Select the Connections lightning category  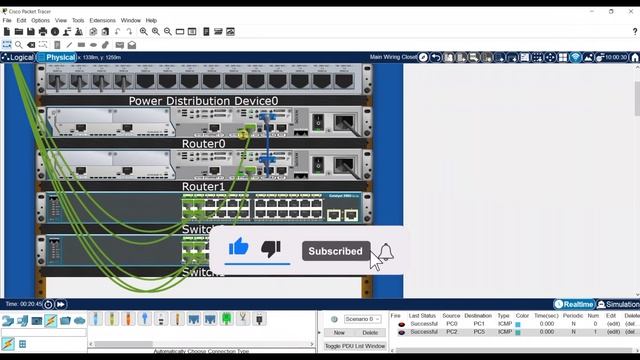pyautogui.click(x=51, y=320)
